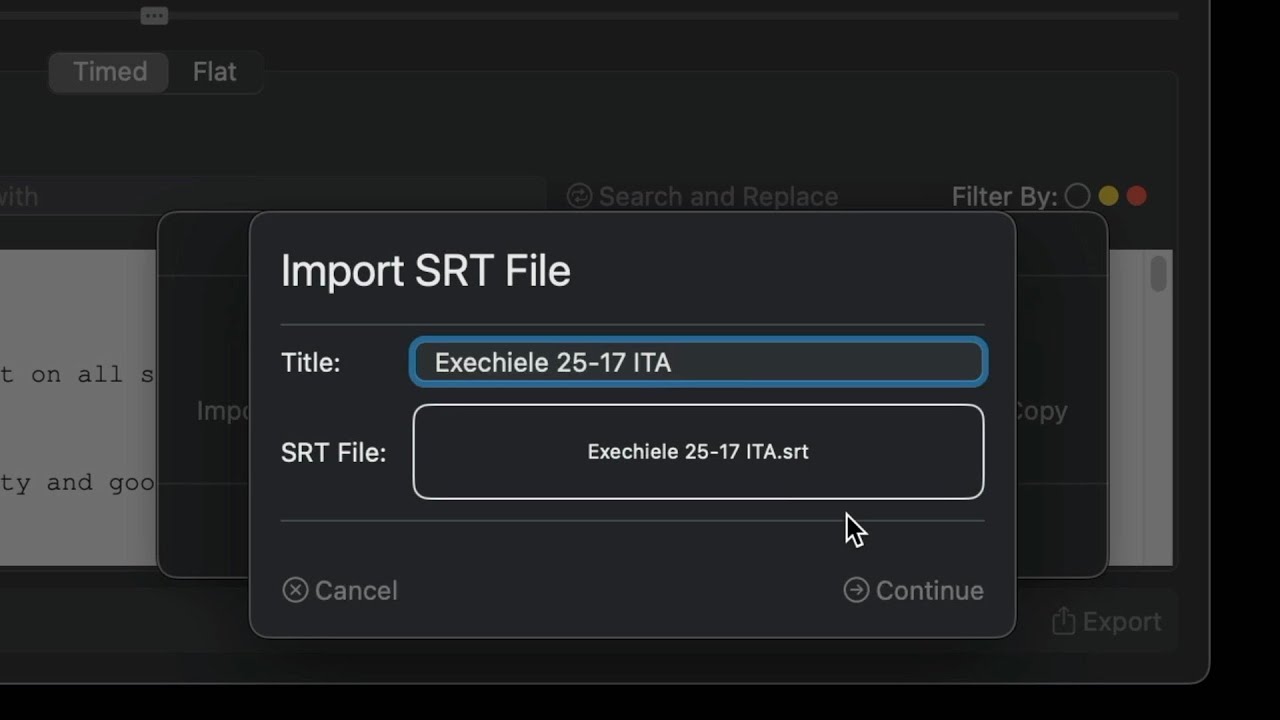Switch to the Timed view tab
Viewport: 1280px width, 720px height.
pos(110,72)
